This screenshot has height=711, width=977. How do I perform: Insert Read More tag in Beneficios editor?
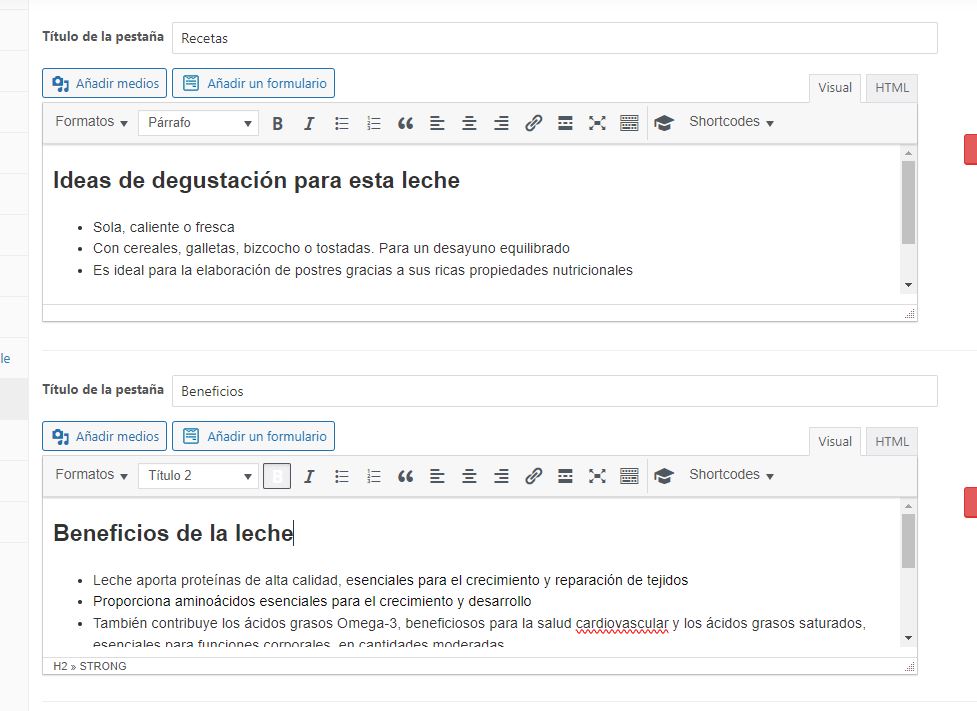click(x=565, y=476)
